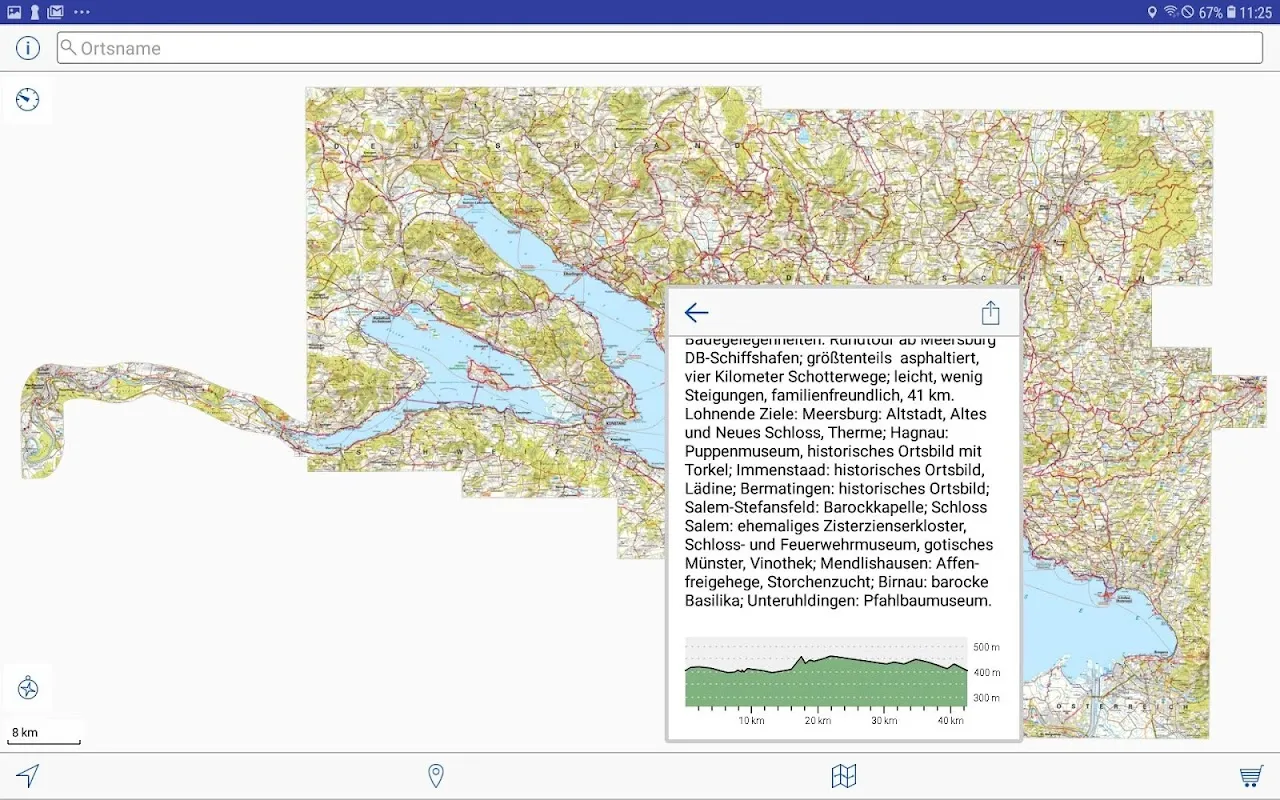
Task: Open the folded map icon
Action: point(844,776)
